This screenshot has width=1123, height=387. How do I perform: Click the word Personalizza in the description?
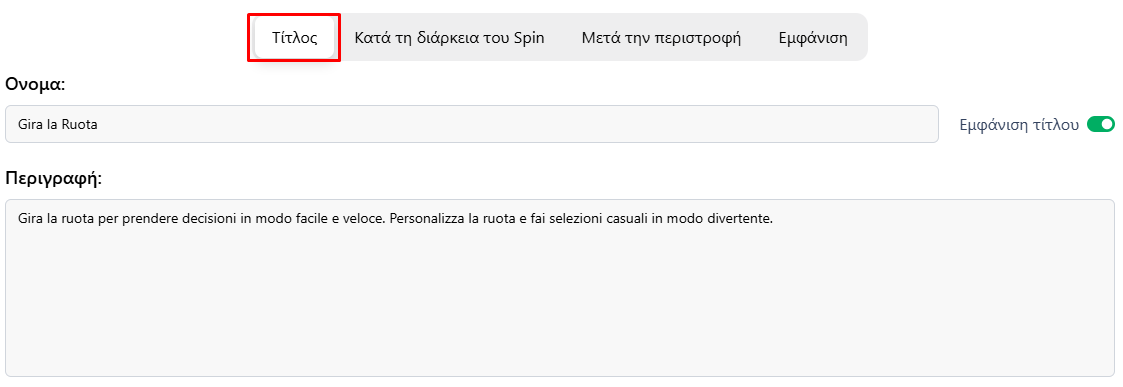pyautogui.click(x=428, y=219)
